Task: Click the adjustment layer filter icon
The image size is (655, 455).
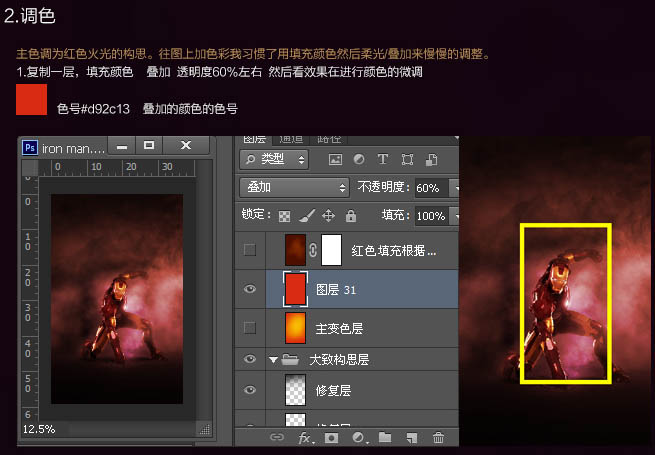Action: (x=359, y=159)
